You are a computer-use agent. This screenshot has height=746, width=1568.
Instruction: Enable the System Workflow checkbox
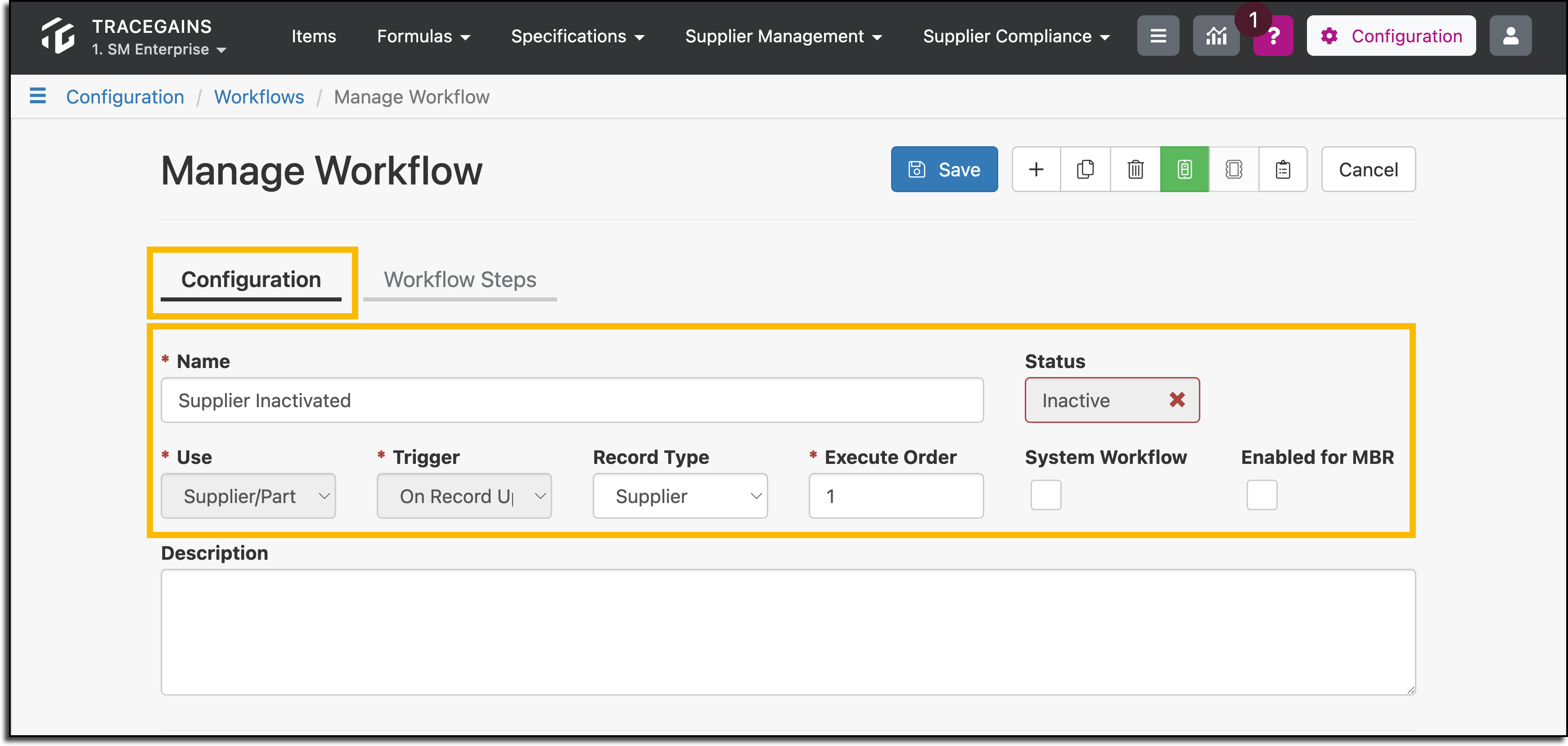click(x=1046, y=494)
